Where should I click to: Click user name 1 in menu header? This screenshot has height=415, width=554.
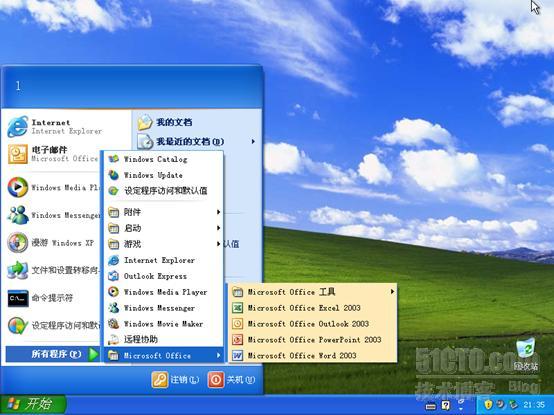[18, 85]
